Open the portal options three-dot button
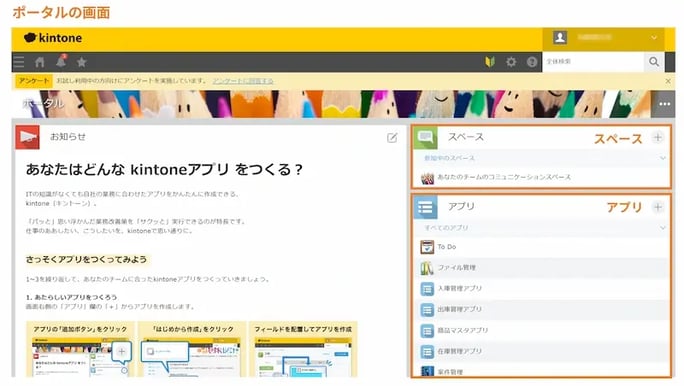 coord(664,104)
